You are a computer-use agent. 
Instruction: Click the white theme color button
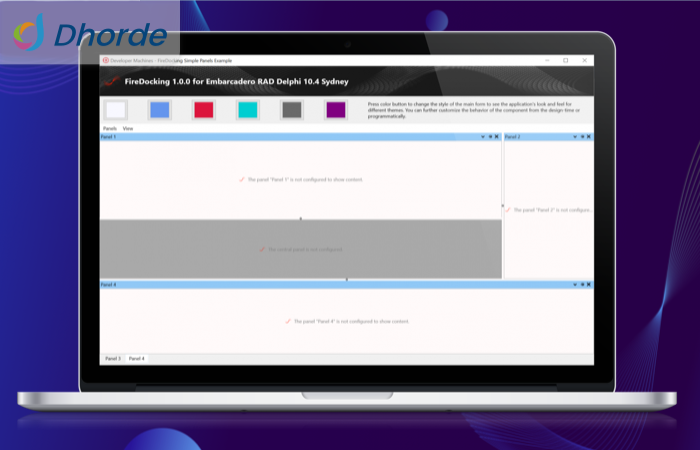click(116, 110)
